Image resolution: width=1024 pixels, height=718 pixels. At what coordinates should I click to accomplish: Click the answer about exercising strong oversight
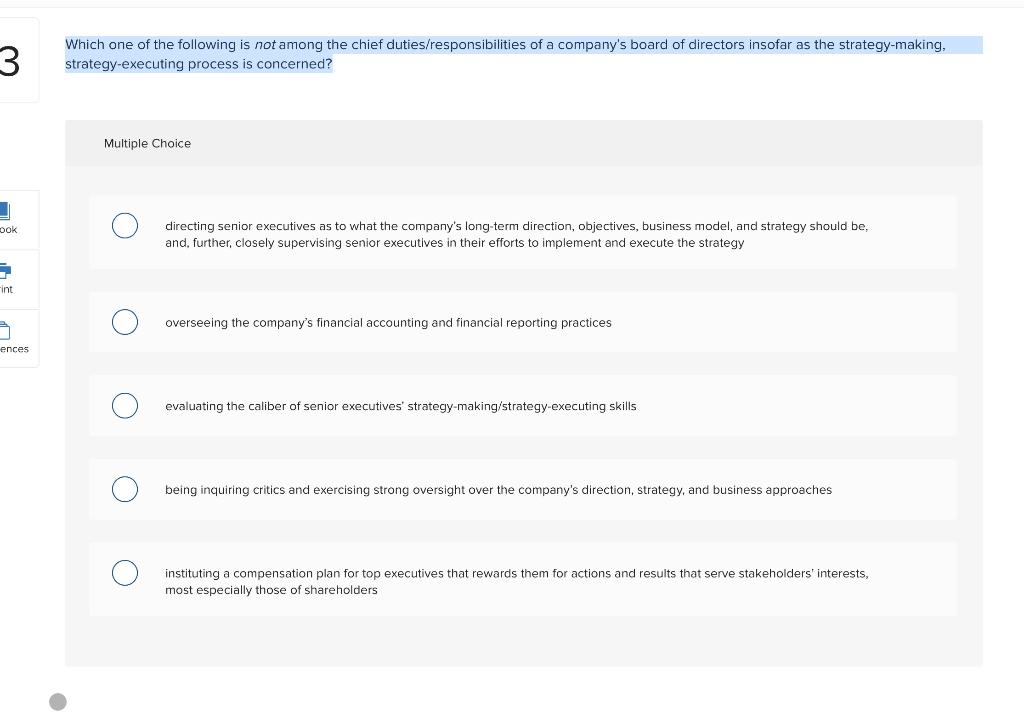click(498, 489)
